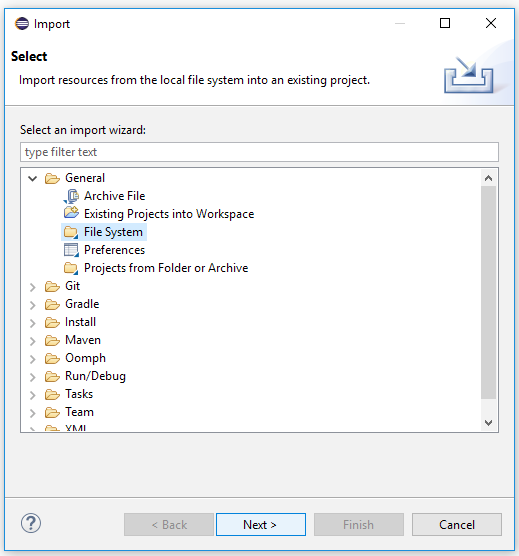Screen dimensions: 519x556
Task: Expand the Run/Debug category
Action: pos(33,377)
